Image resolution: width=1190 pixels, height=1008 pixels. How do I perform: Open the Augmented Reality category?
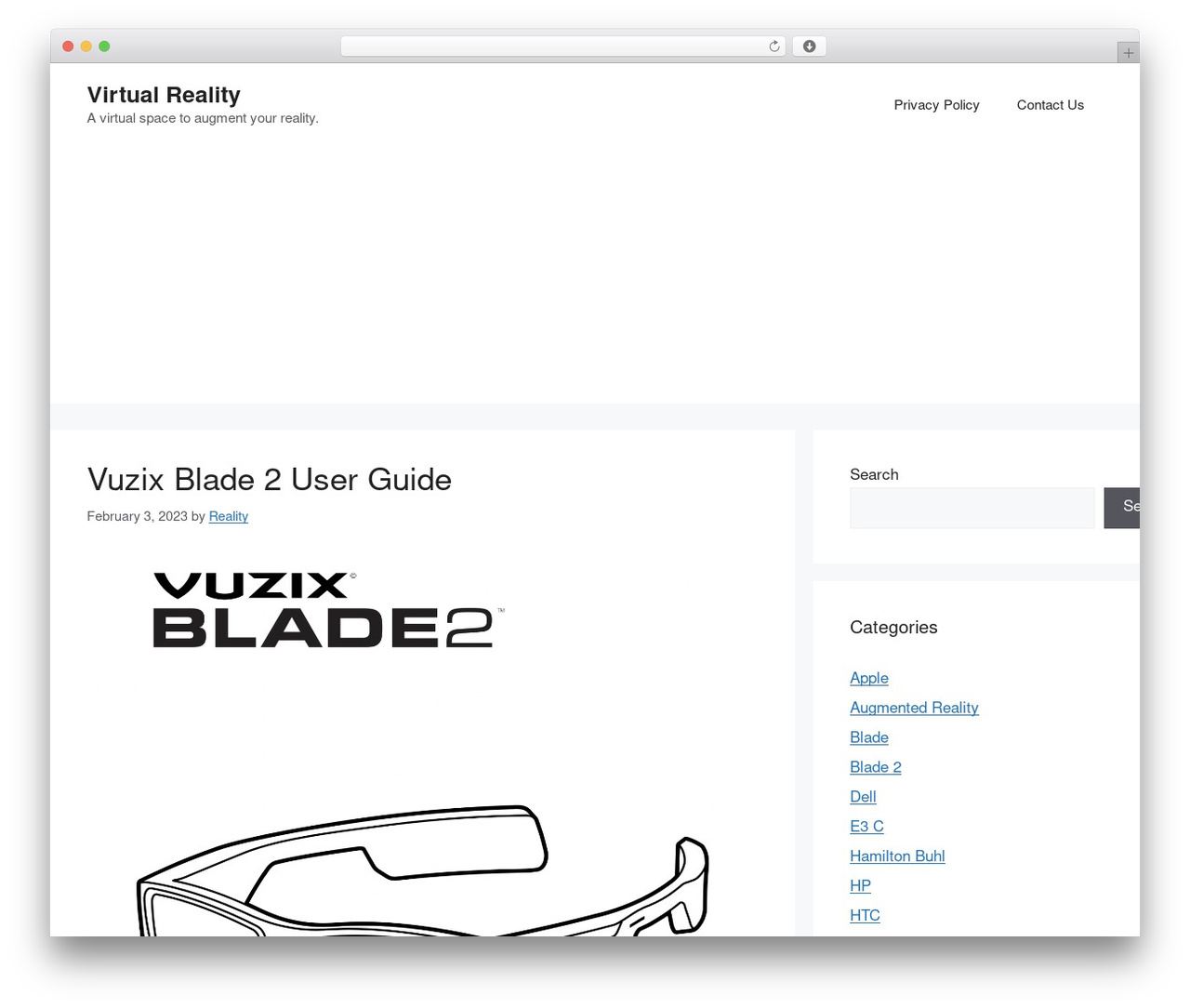[914, 708]
